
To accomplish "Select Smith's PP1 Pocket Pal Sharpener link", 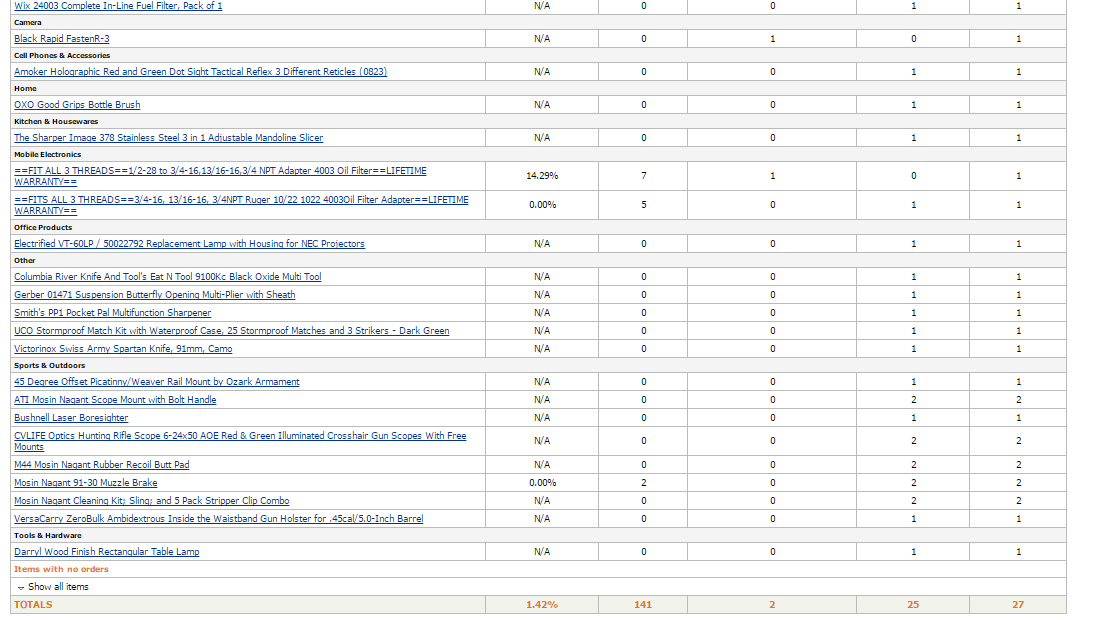I will 112,313.
